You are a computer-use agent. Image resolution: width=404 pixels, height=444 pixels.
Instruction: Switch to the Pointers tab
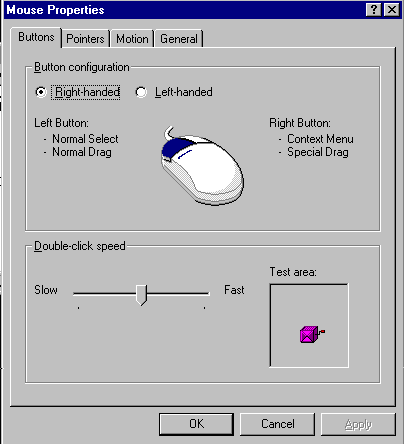[85, 39]
